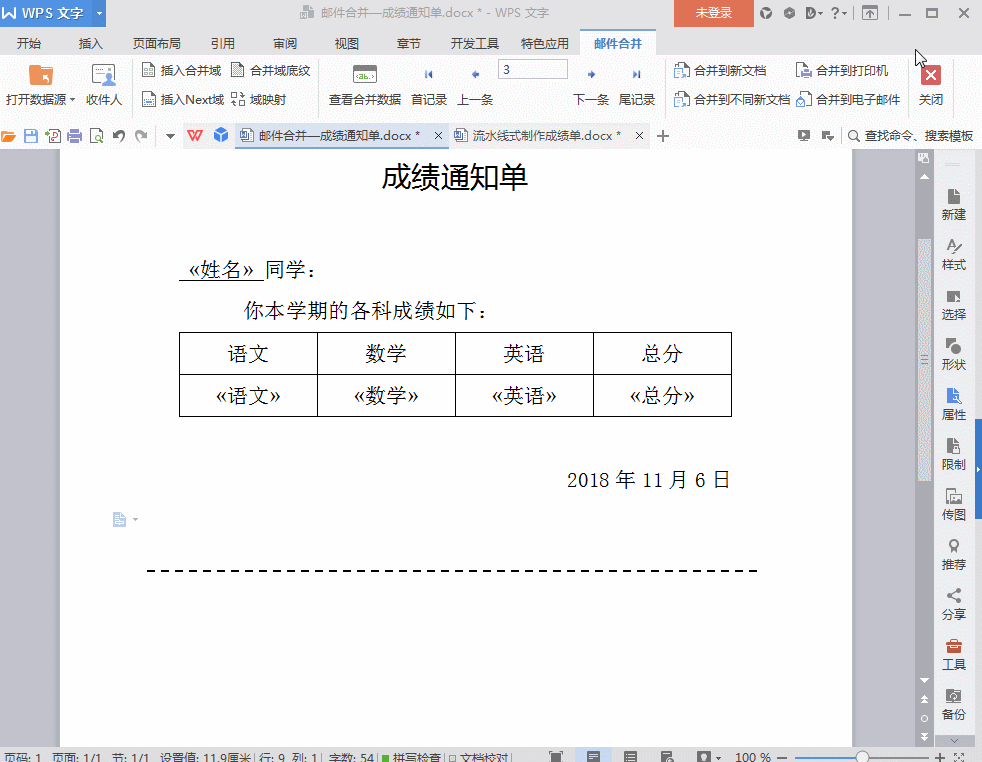Open 限制 editing panel in sidebar
982x762 pixels.
pos(954,455)
